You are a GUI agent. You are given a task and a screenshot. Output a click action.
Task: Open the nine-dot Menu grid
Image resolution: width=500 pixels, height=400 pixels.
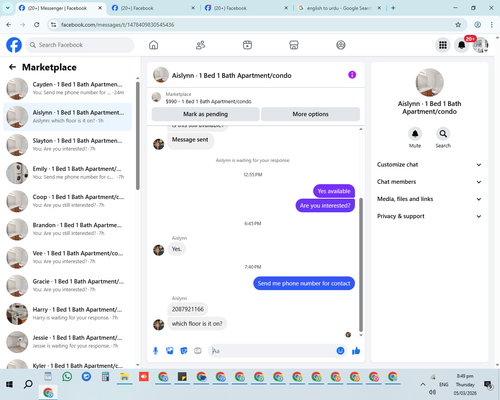tap(443, 45)
